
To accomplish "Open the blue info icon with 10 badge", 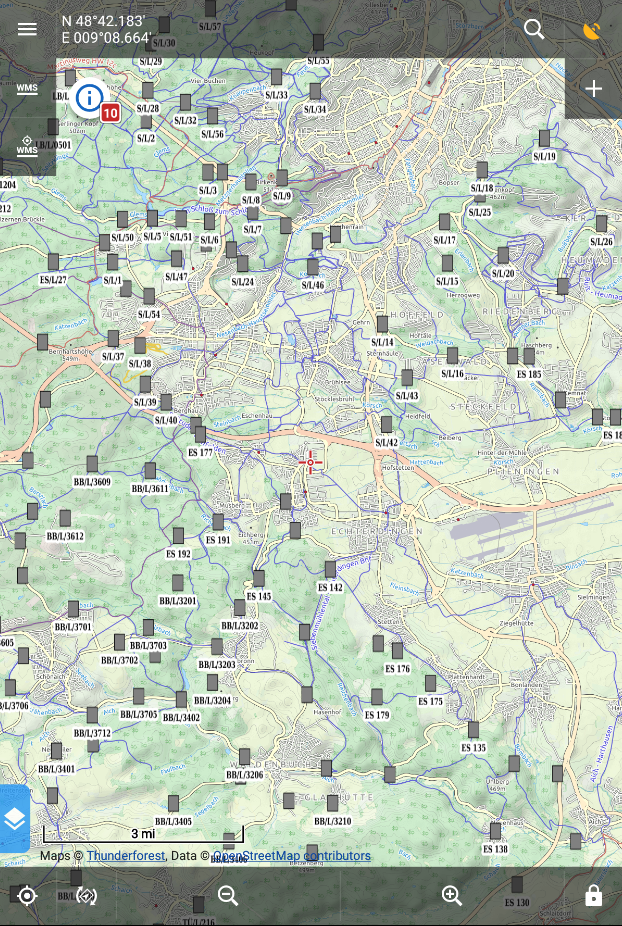I will pyautogui.click(x=91, y=98).
